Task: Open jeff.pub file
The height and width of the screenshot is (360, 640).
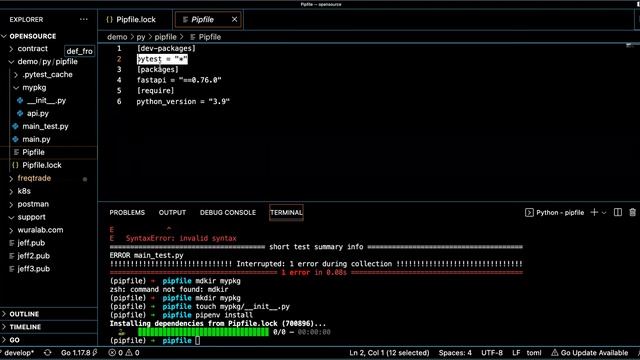Action: 31,243
